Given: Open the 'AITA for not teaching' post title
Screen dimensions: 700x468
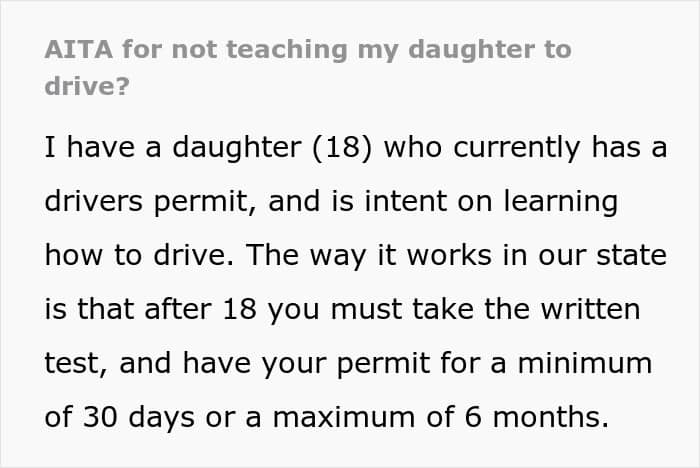Looking at the screenshot, I should [x=308, y=67].
